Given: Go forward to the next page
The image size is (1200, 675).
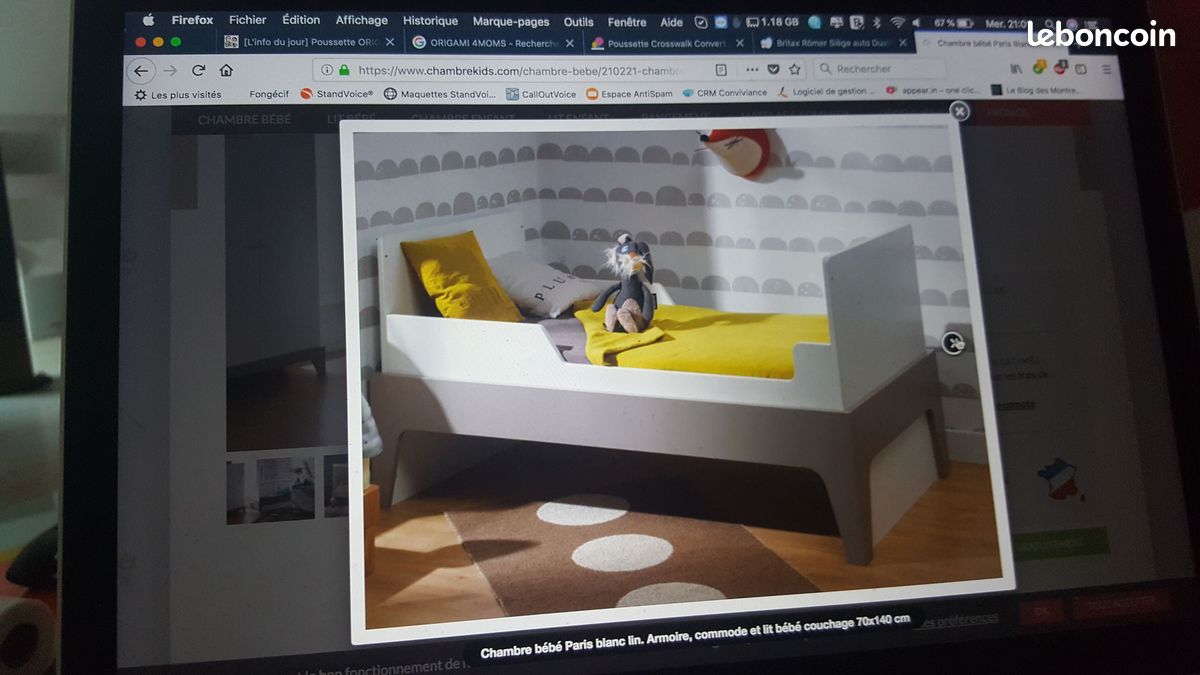Looking at the screenshot, I should click(170, 70).
